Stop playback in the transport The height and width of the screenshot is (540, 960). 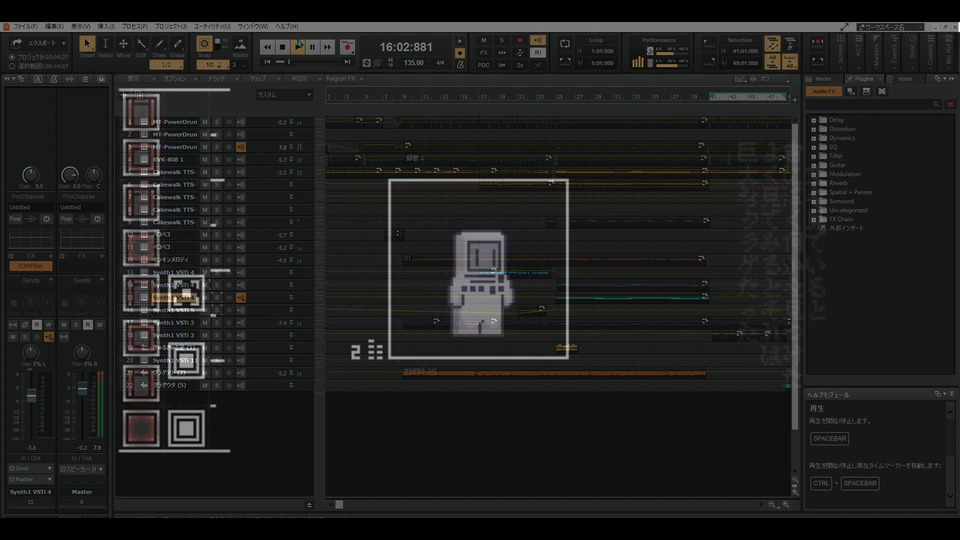[282, 47]
